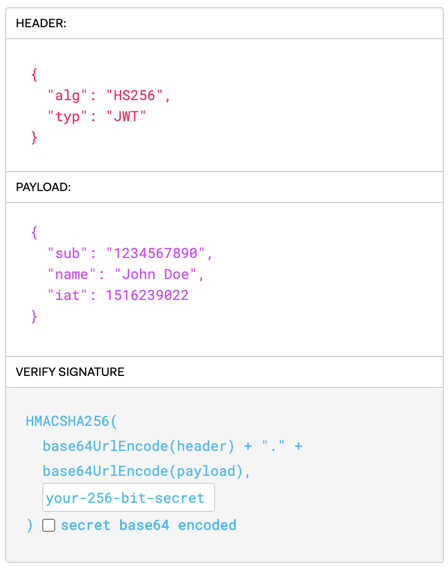
Task: Click the "name" key in payload
Action: 71,274
